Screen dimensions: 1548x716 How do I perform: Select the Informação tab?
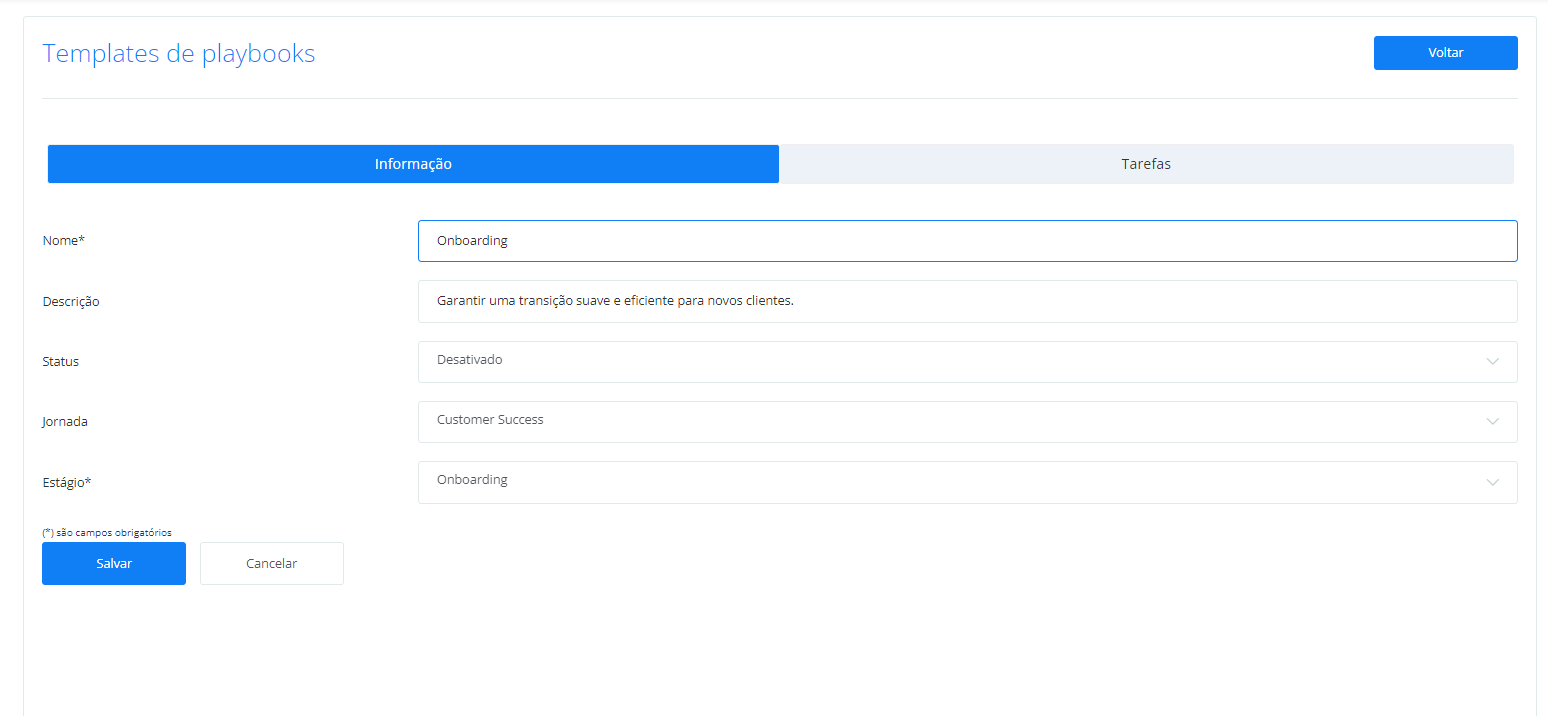(x=413, y=164)
